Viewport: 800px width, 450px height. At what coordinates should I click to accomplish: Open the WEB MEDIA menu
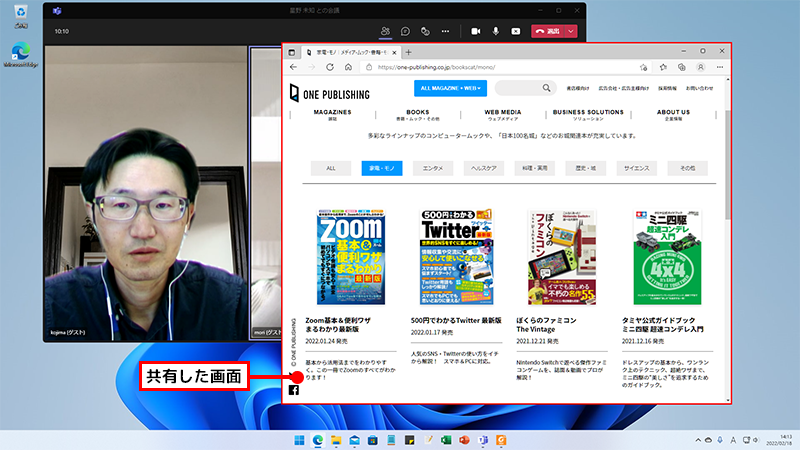coord(503,115)
